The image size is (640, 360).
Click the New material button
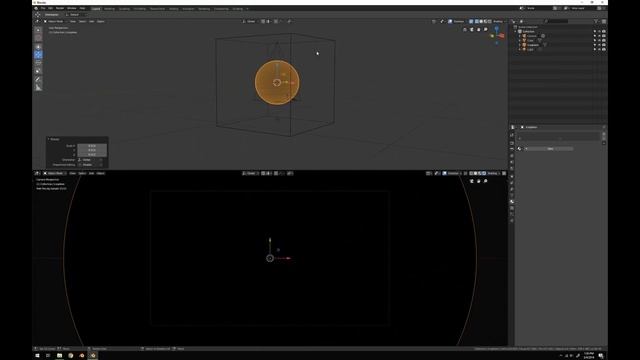(x=550, y=149)
